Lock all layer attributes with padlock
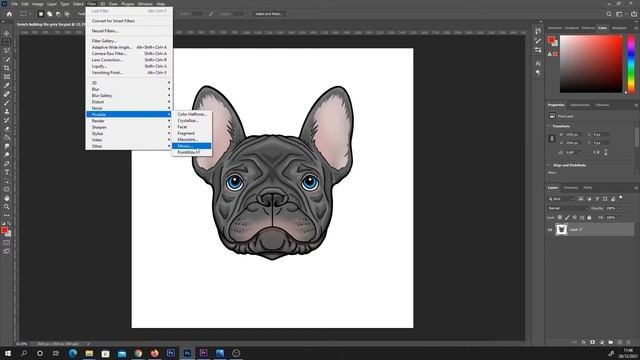The image size is (640, 360). coord(589,218)
